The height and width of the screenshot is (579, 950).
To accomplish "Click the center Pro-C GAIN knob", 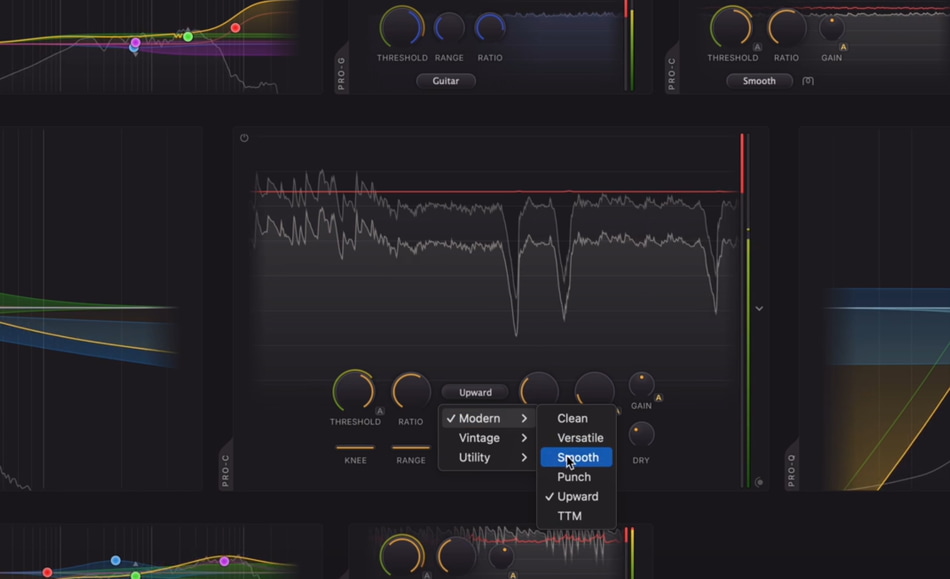I will click(x=641, y=385).
